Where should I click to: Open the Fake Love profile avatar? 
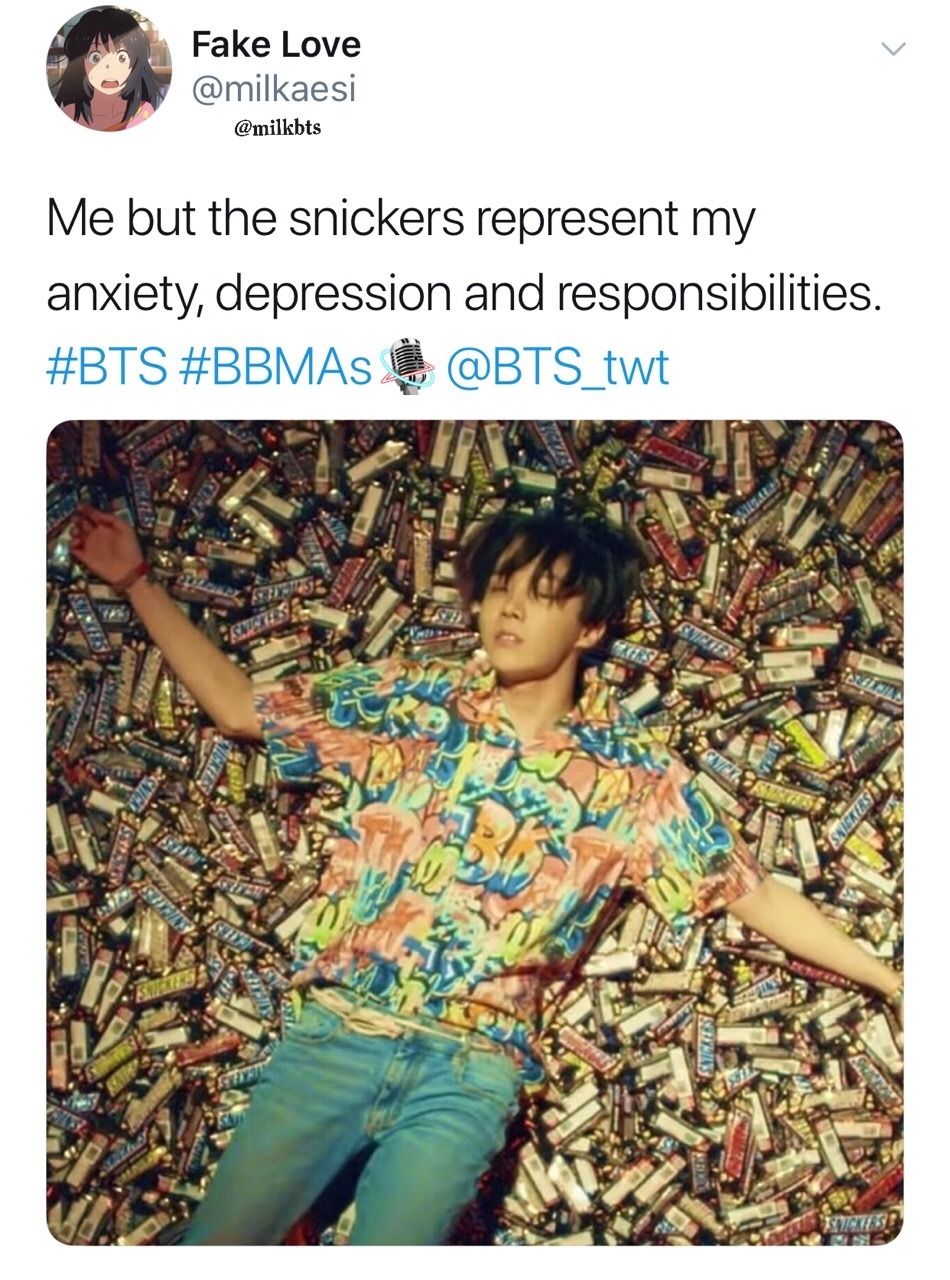coord(109,68)
